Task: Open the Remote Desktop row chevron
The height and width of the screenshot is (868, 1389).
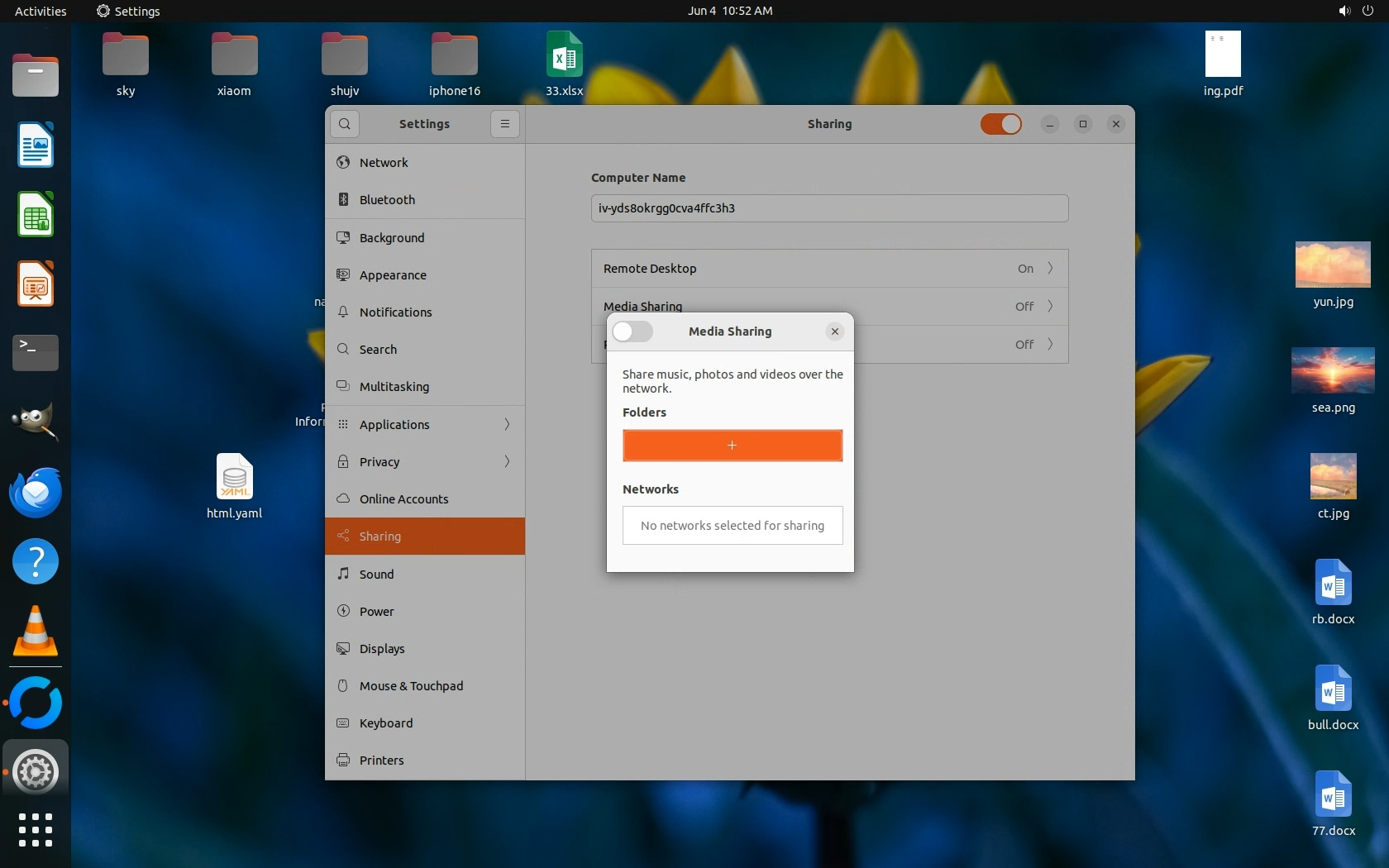Action: point(1050,269)
